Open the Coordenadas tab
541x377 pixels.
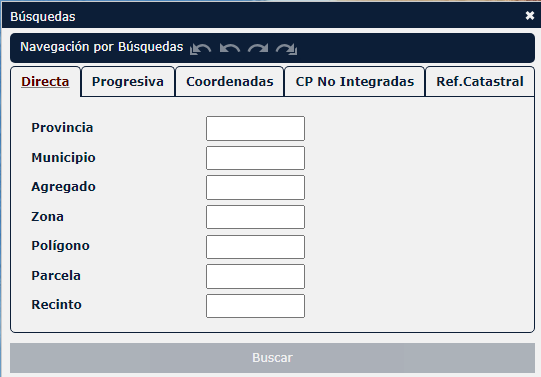(229, 82)
